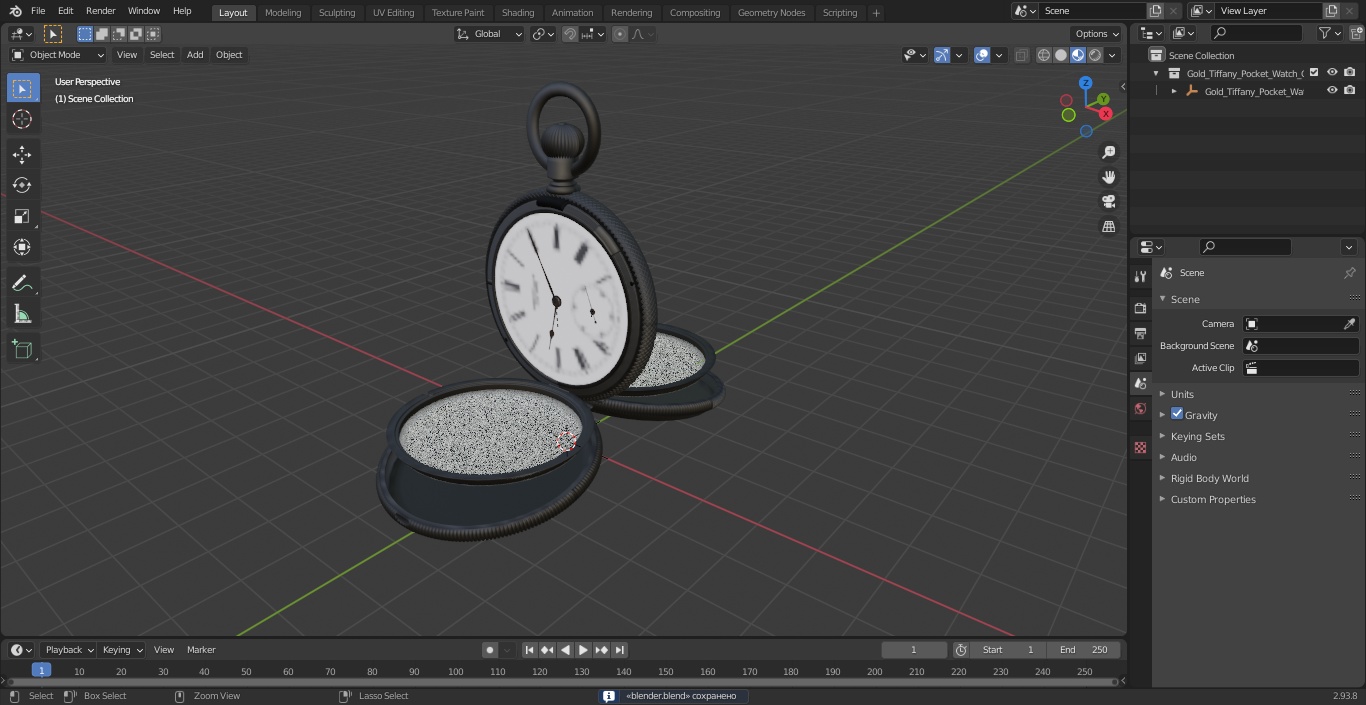Image resolution: width=1366 pixels, height=705 pixels.
Task: Hide Gold_Tiffany_Pocket_Watch collection in viewport
Action: (1332, 72)
